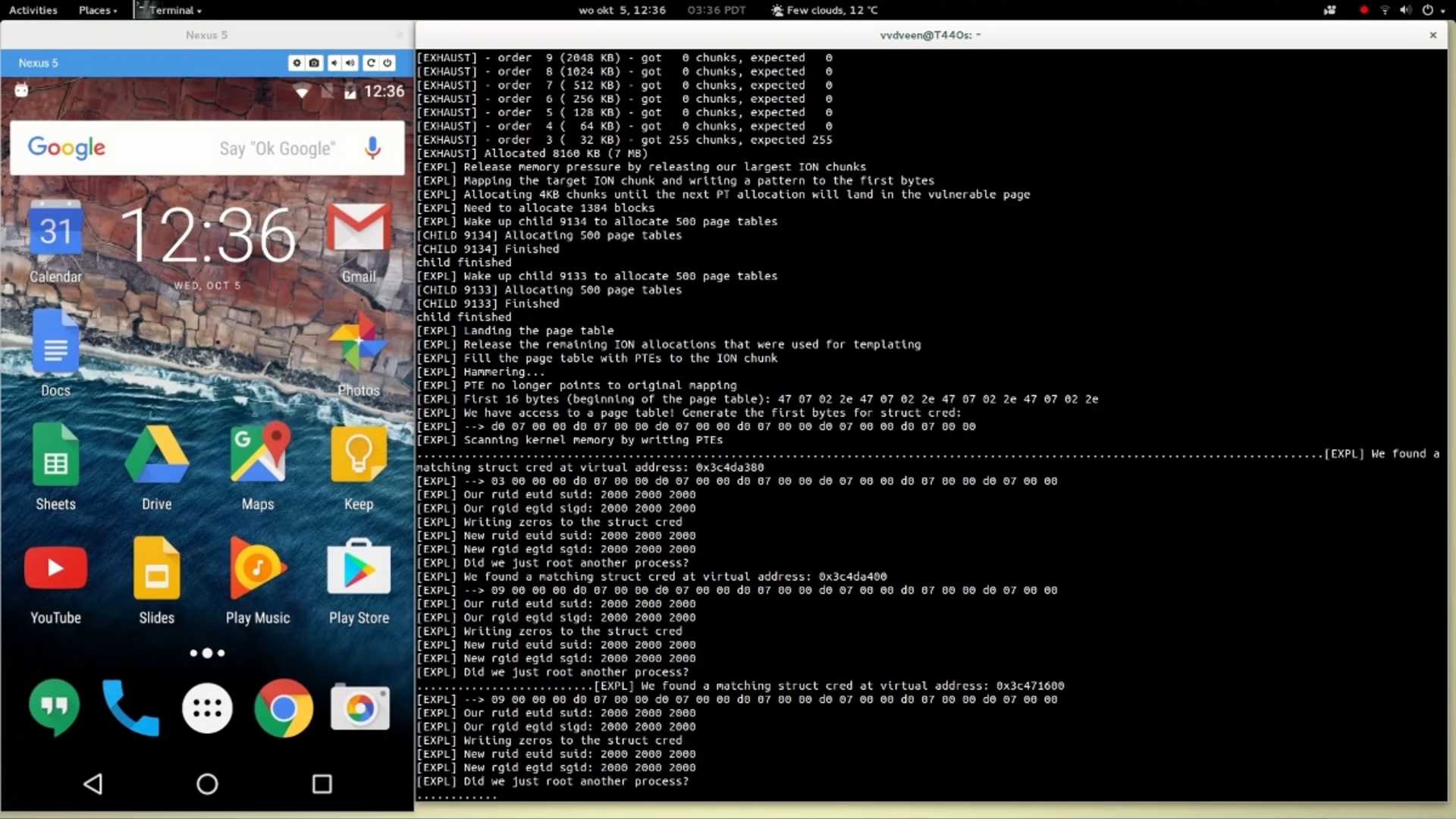Launch Google Maps on the phone
1456x819 pixels.
tap(258, 467)
